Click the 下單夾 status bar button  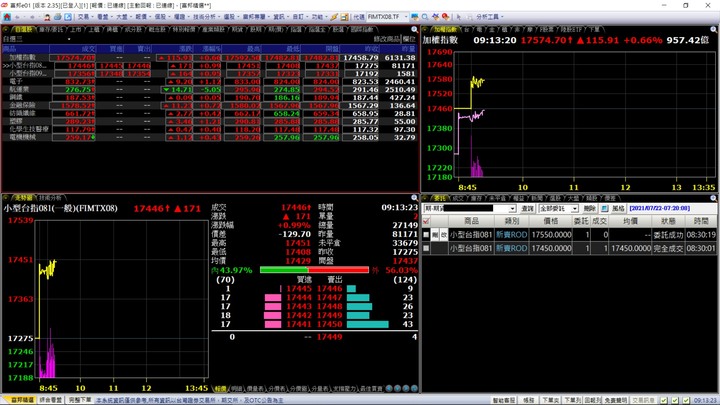tap(550, 400)
